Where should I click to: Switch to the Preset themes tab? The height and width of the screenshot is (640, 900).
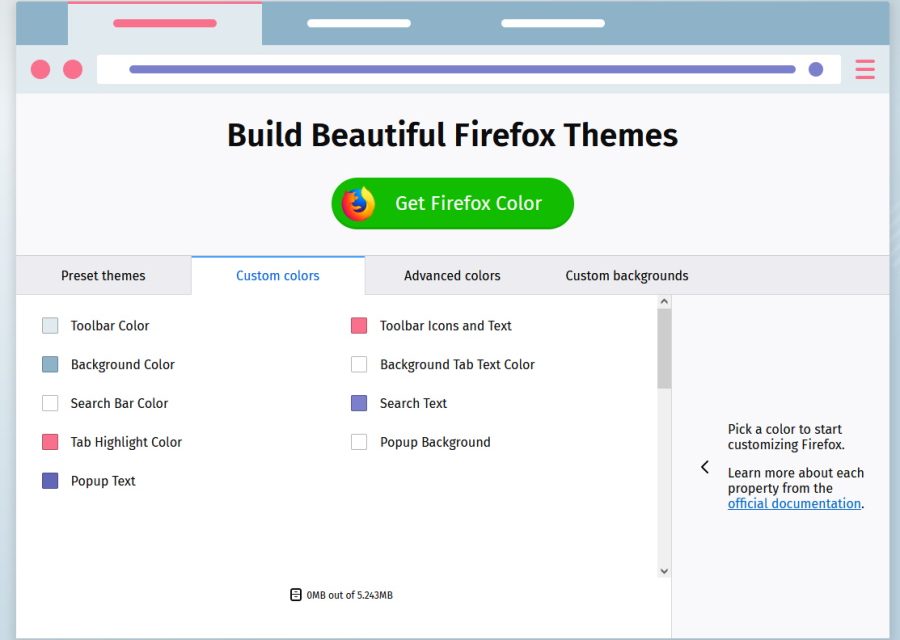pos(103,275)
